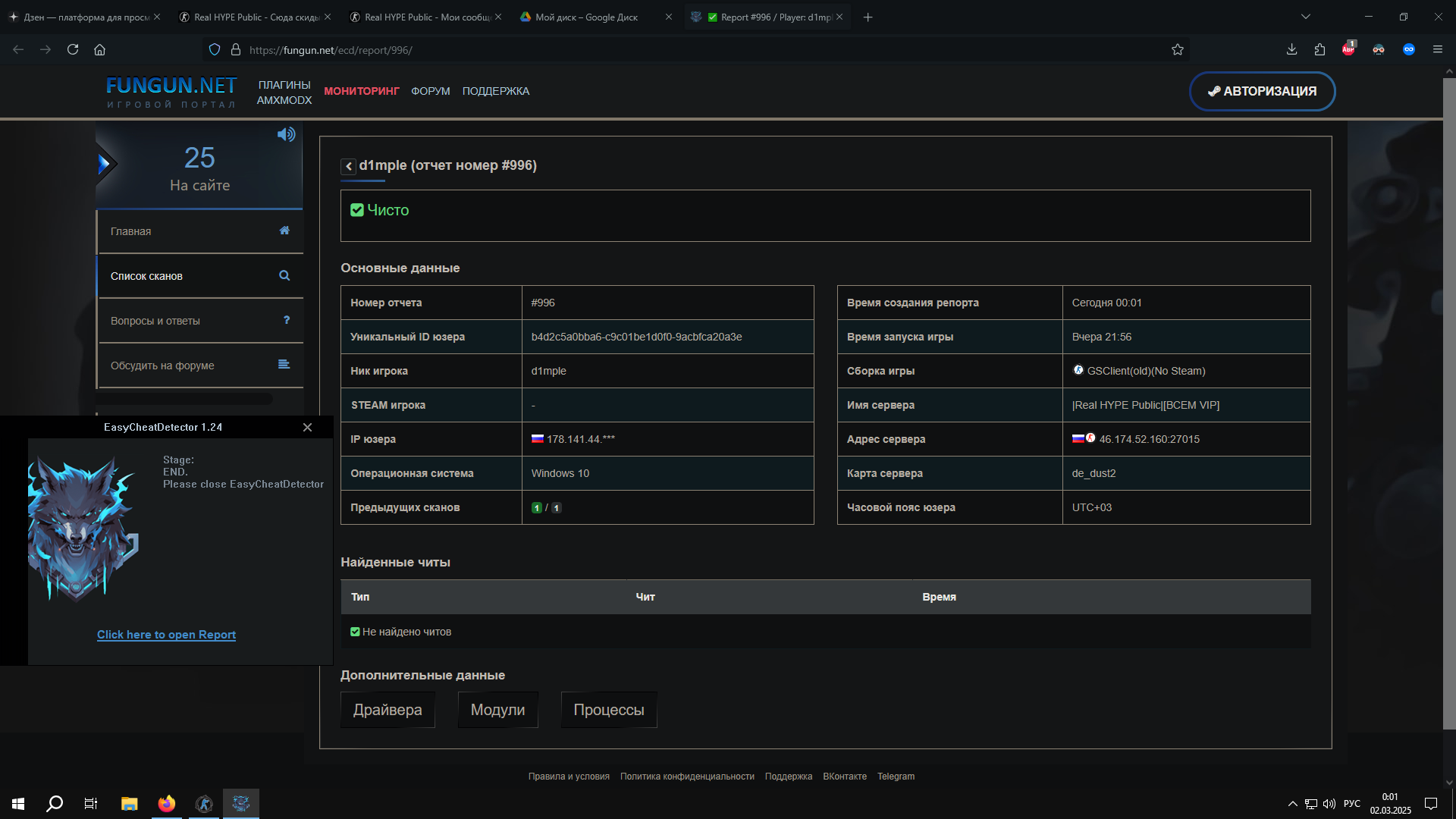
Task: Open ПЛАГИНЫ AMXMODX menu item
Action: tap(284, 92)
